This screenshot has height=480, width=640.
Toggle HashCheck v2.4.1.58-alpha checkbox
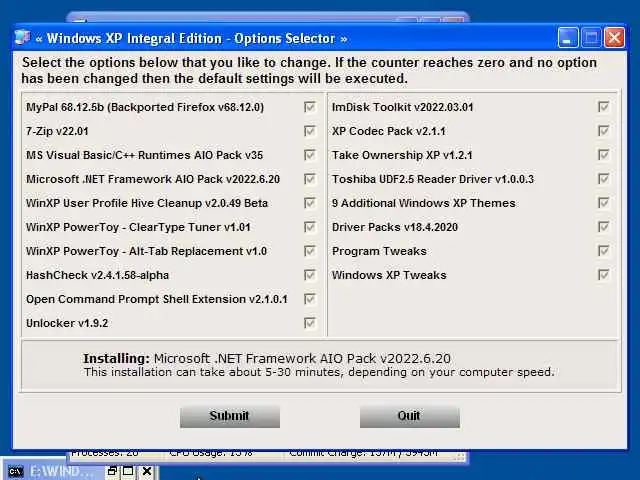click(x=310, y=275)
